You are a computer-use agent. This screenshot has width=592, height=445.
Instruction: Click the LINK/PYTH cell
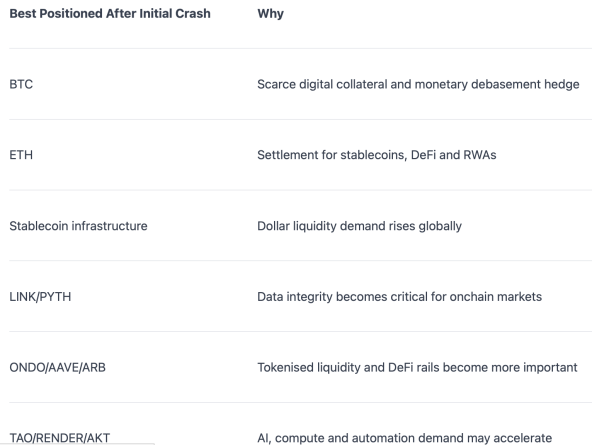click(40, 297)
